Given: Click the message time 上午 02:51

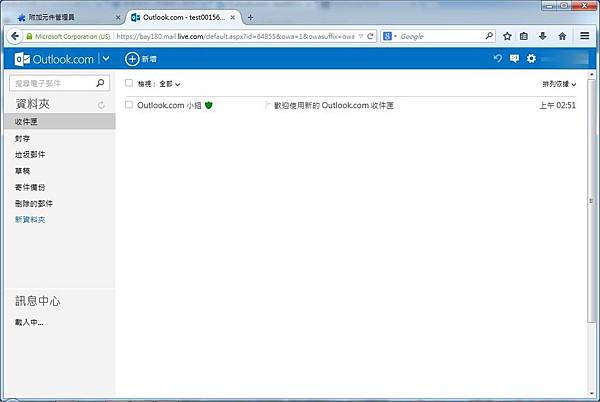Looking at the screenshot, I should (558, 105).
